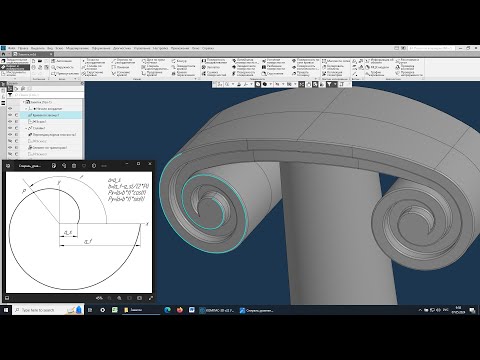Viewport: 480px width, 360px height.
Task: Collapse the root model node in tree
Action: point(23,102)
